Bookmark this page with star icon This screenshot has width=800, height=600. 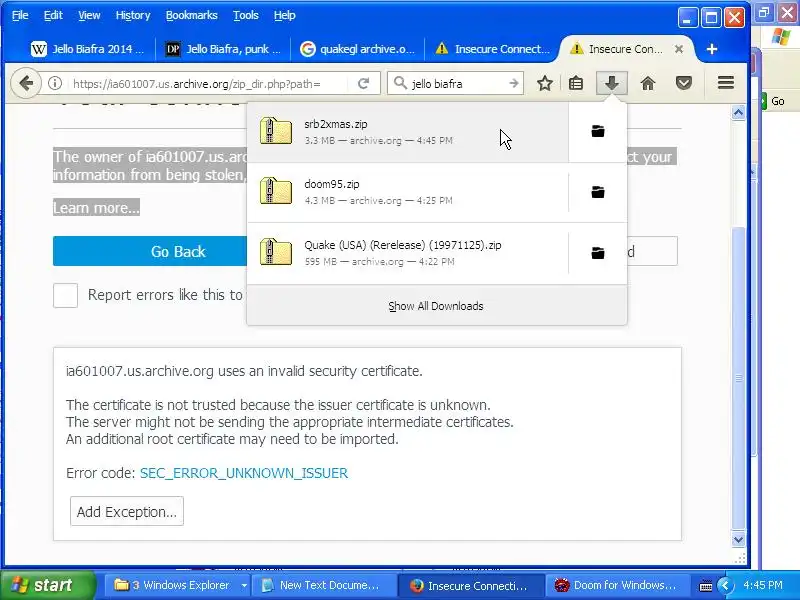click(x=545, y=83)
